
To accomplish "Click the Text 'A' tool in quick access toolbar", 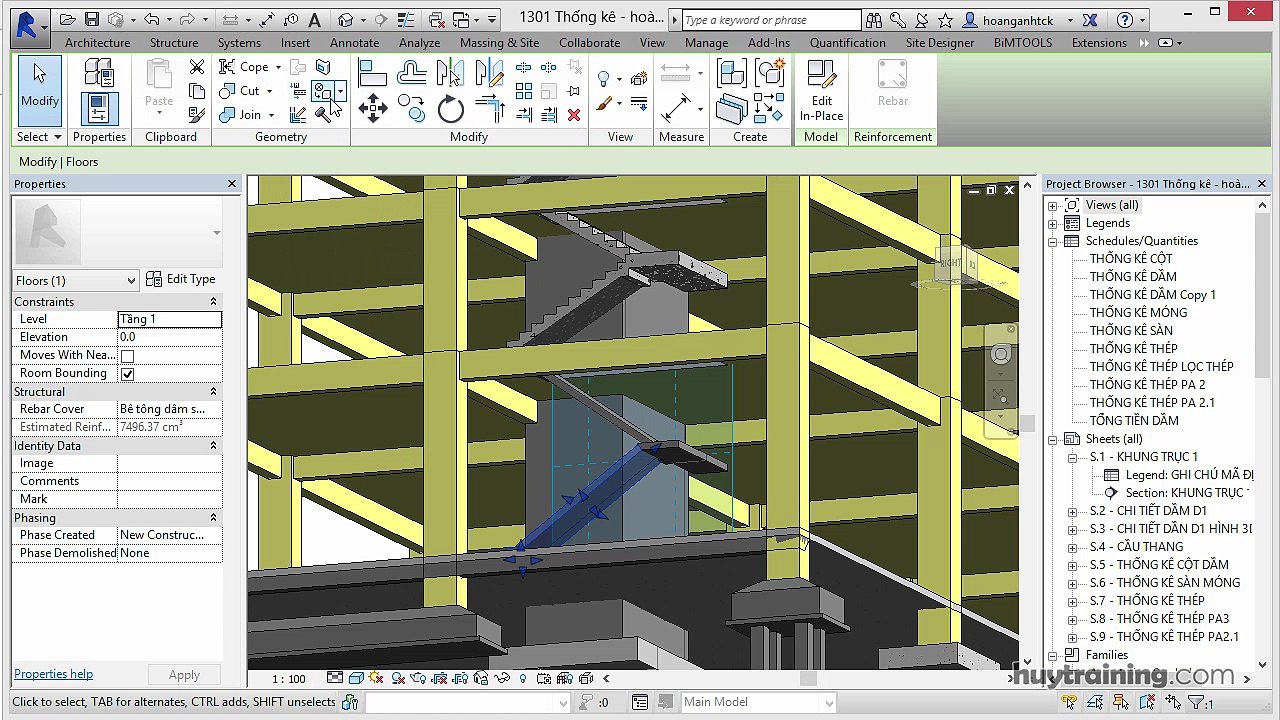I will click(314, 19).
